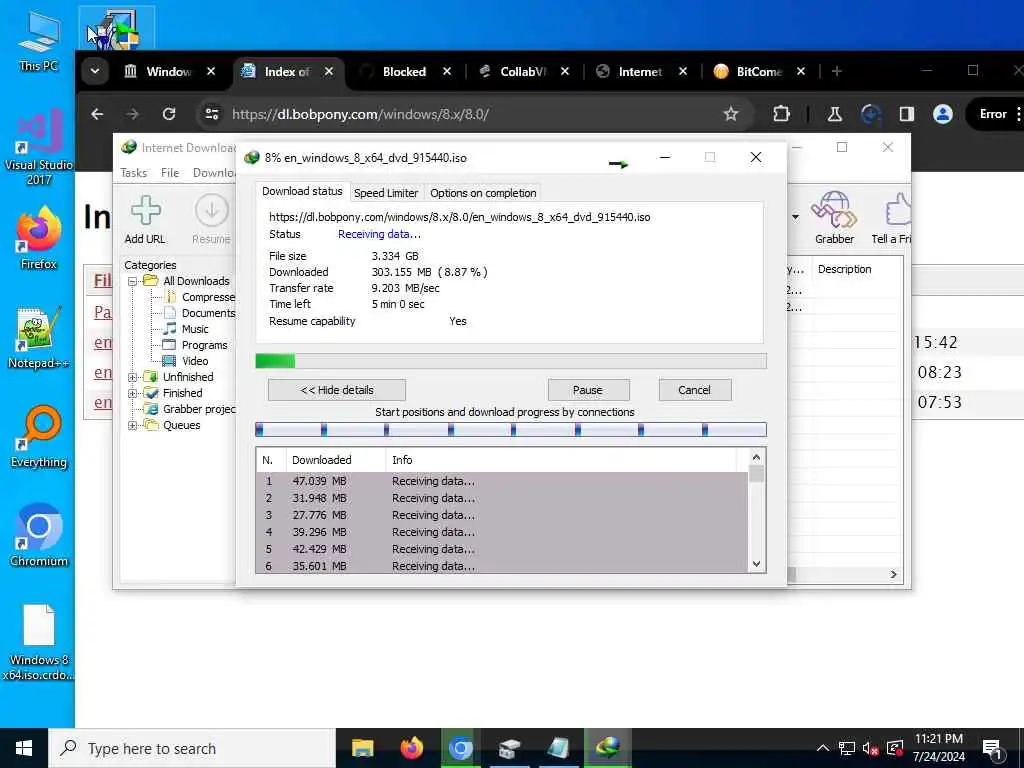
Task: Click taskbar search box
Action: tap(192, 748)
